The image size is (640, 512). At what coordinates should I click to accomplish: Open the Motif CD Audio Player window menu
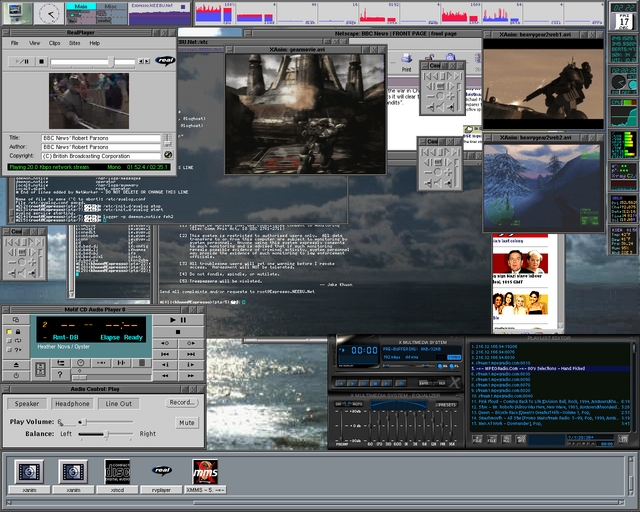pos(6,310)
